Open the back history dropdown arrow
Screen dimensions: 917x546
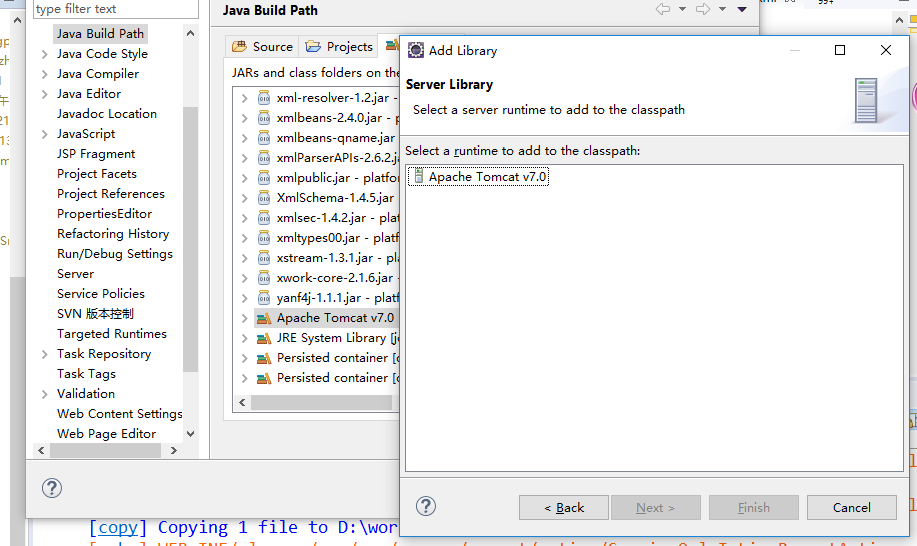682,9
